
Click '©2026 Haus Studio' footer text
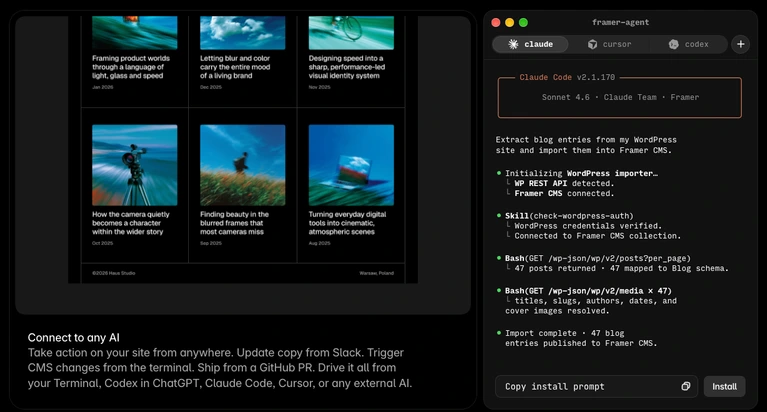[x=113, y=273]
